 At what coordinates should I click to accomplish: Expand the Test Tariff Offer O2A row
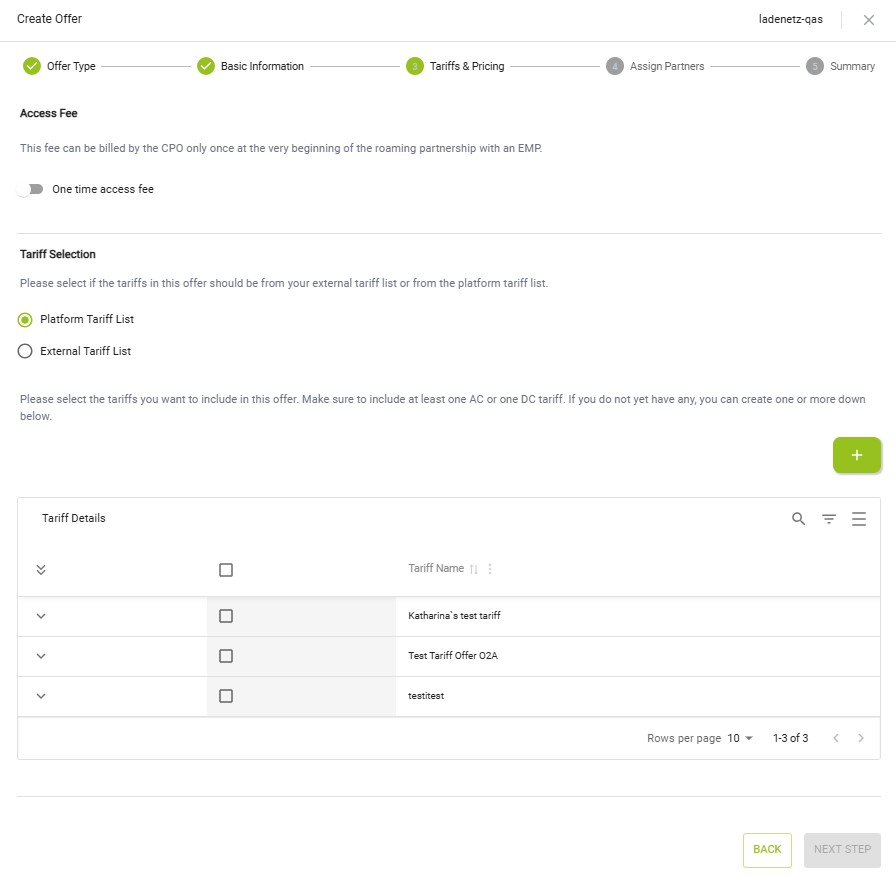pos(41,656)
